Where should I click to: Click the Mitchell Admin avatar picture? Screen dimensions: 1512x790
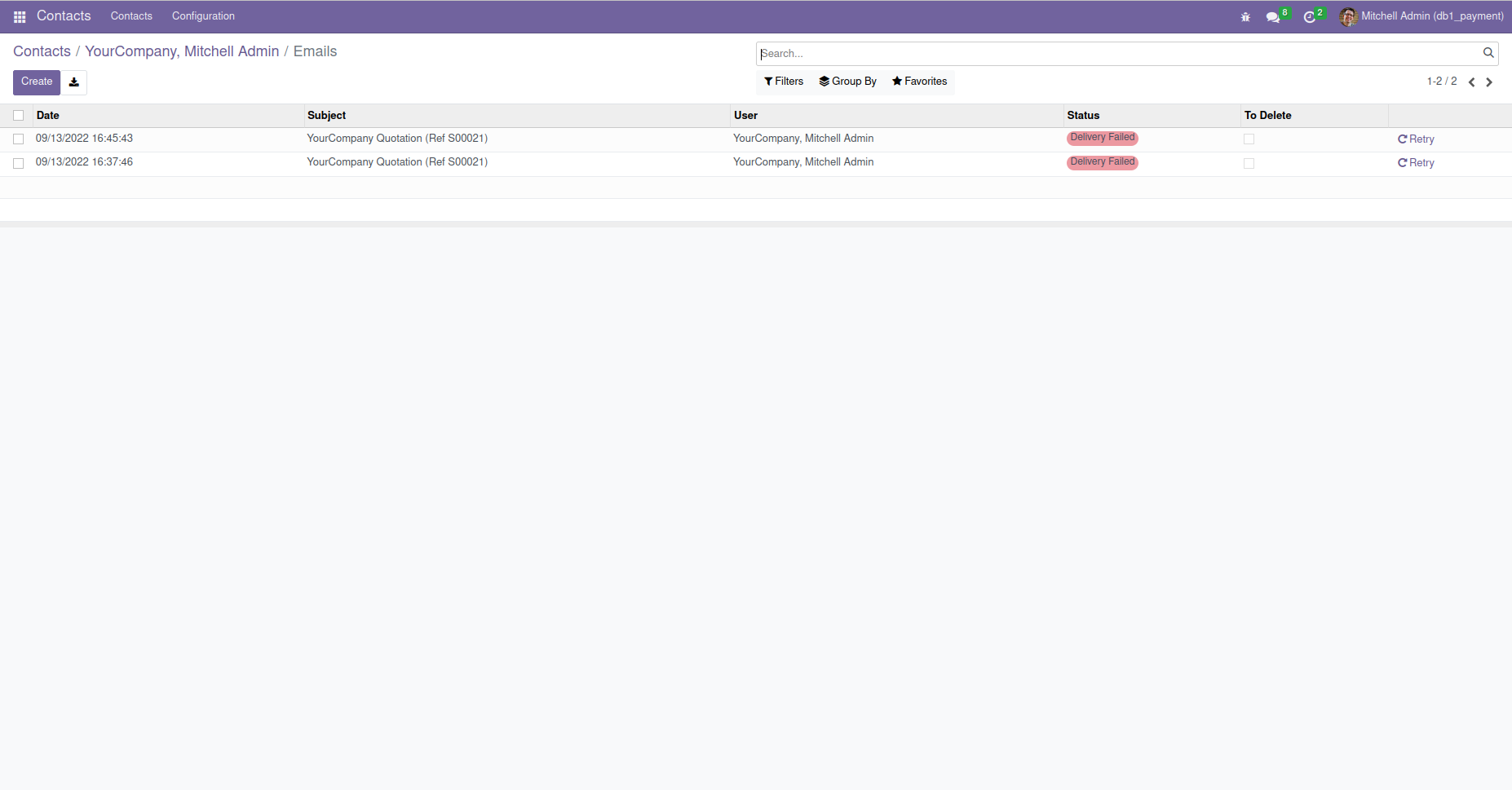click(x=1348, y=16)
